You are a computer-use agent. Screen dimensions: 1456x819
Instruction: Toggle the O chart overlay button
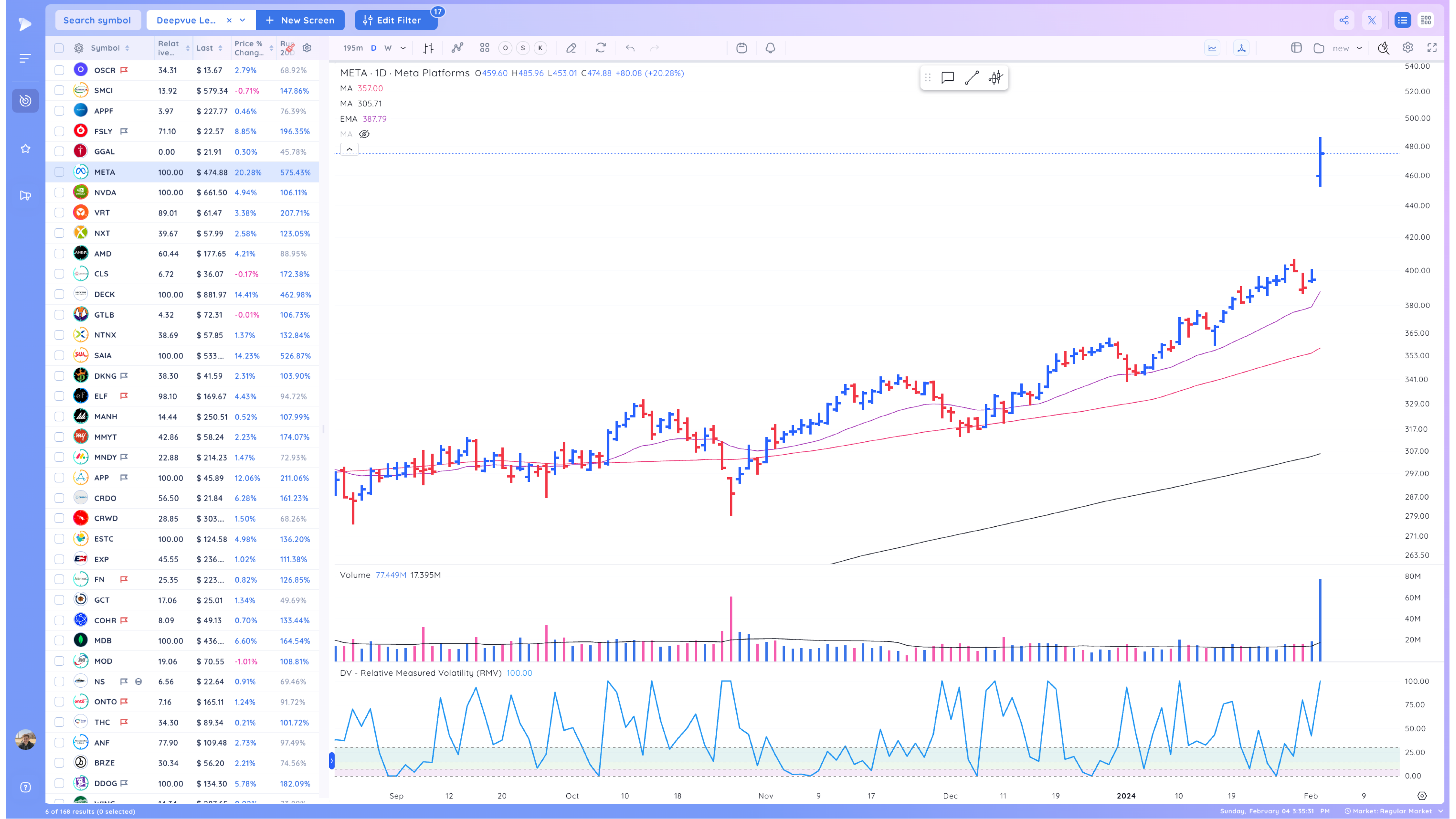505,48
